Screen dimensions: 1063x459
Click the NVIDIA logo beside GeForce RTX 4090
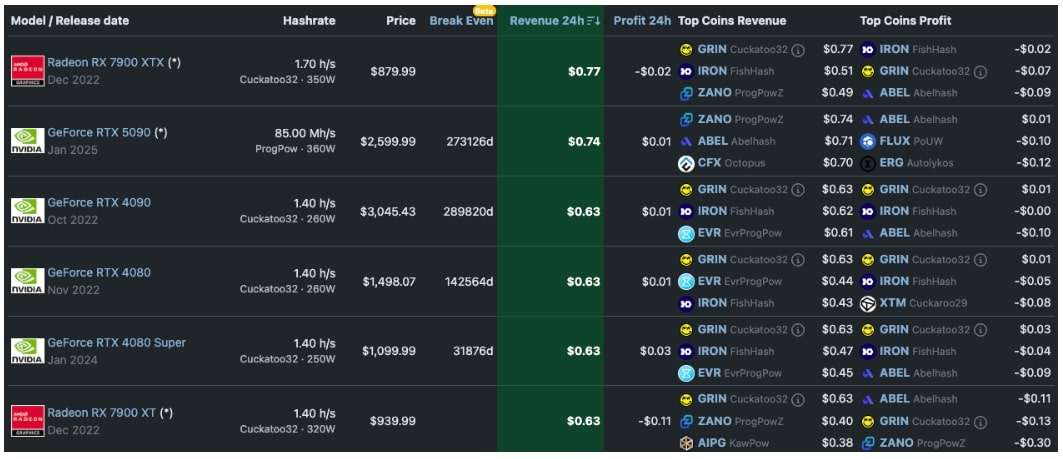point(28,211)
